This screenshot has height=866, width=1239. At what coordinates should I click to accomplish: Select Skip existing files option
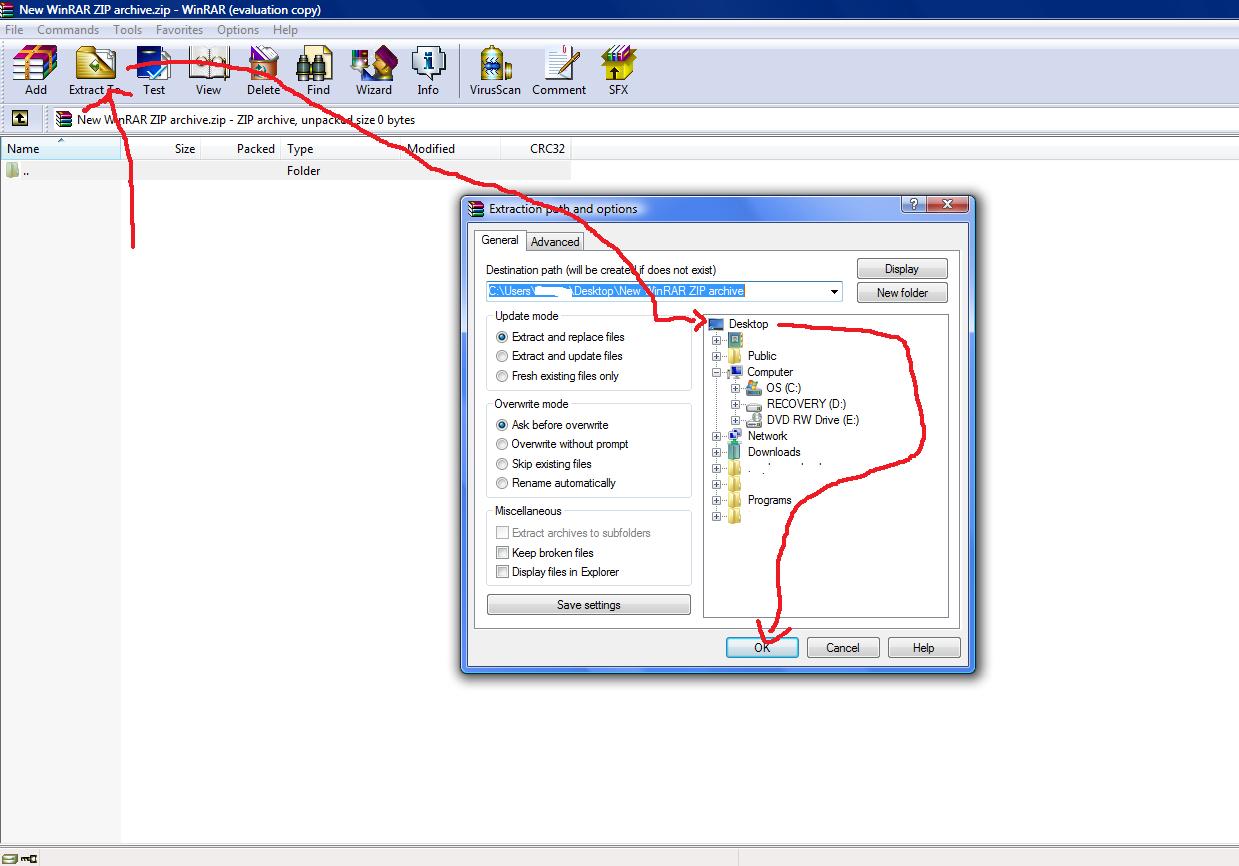click(x=503, y=464)
